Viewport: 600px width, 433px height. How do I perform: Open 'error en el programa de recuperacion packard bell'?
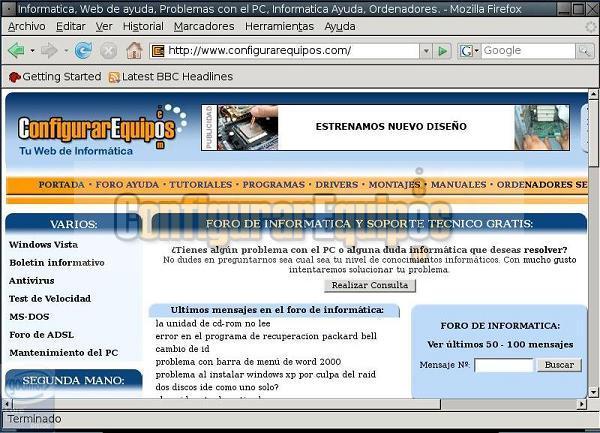point(266,336)
